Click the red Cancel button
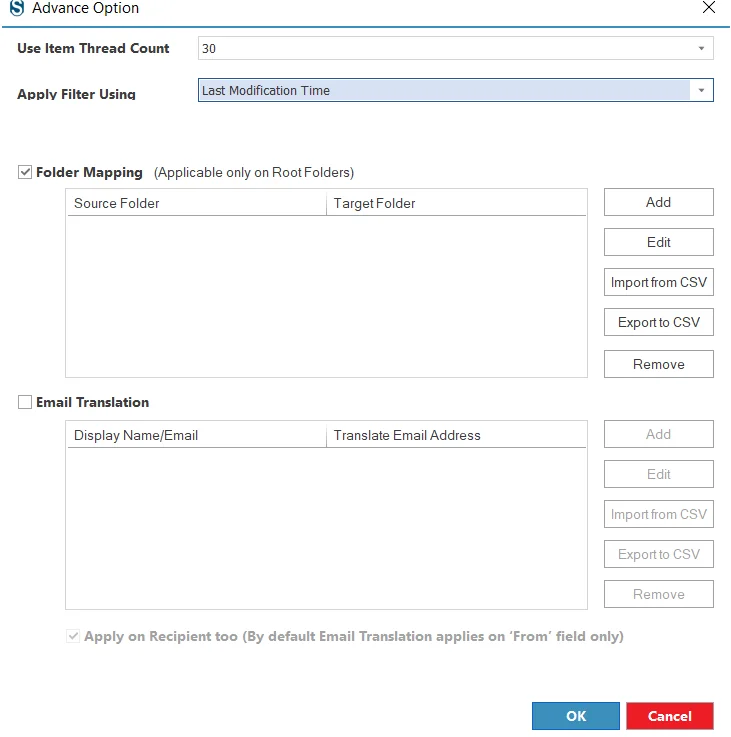Image resolution: width=731 pixels, height=737 pixels. [670, 716]
